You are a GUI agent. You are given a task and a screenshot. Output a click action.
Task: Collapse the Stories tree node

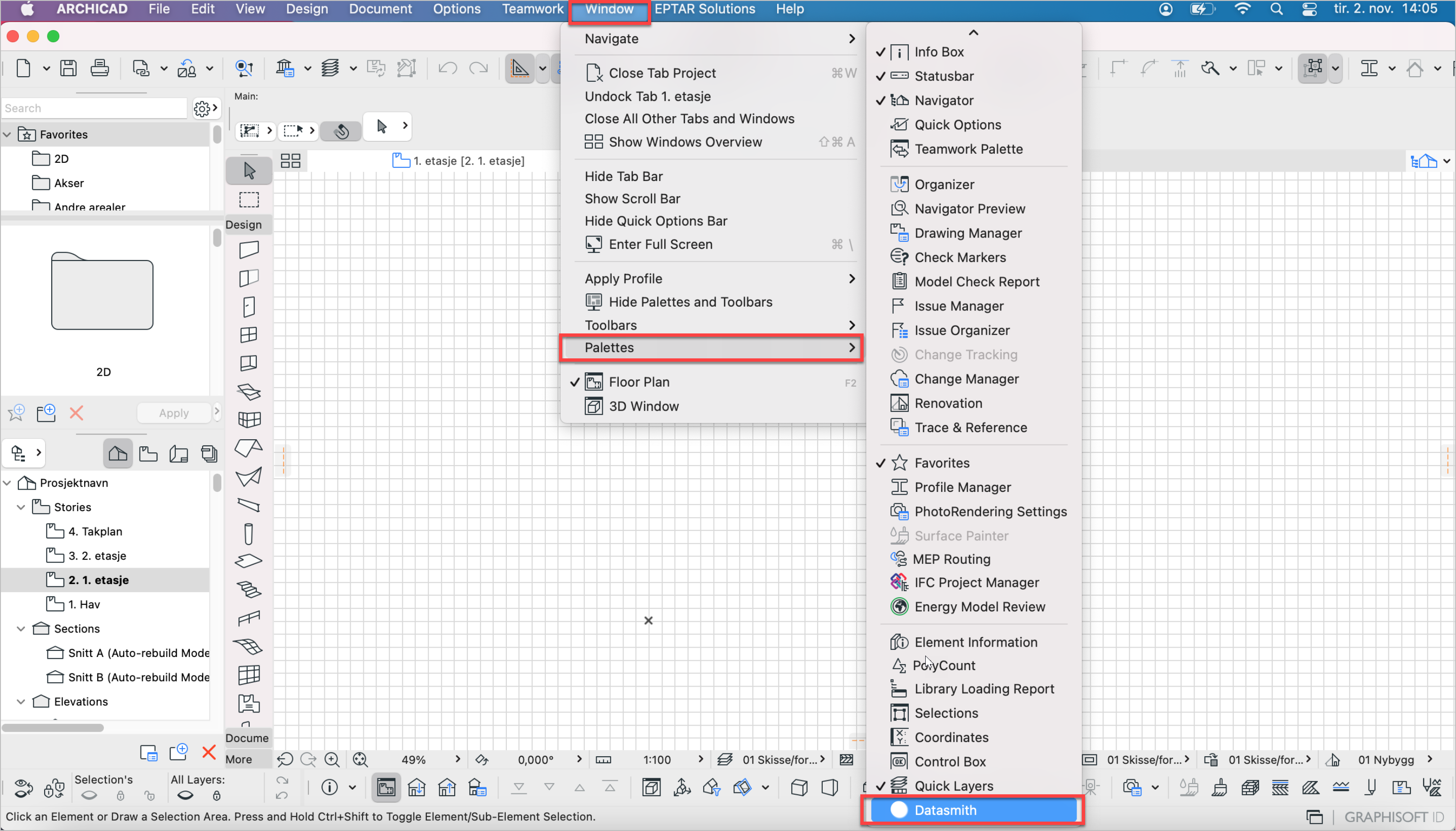(x=21, y=507)
